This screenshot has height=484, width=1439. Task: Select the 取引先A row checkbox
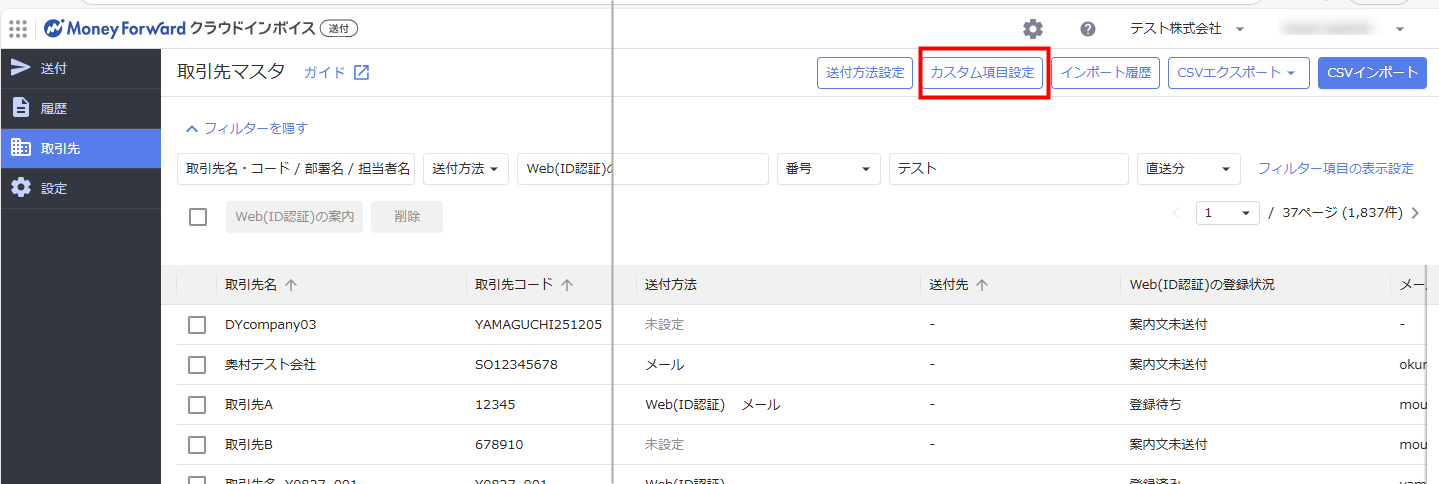[x=198, y=405]
